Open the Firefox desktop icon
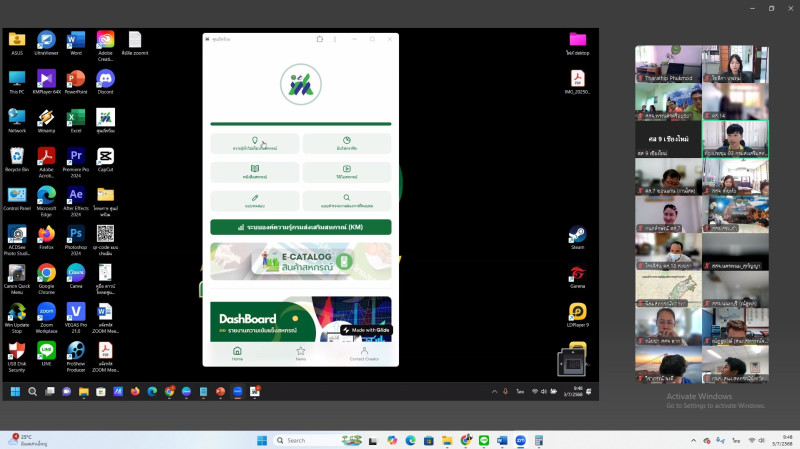 click(x=46, y=237)
